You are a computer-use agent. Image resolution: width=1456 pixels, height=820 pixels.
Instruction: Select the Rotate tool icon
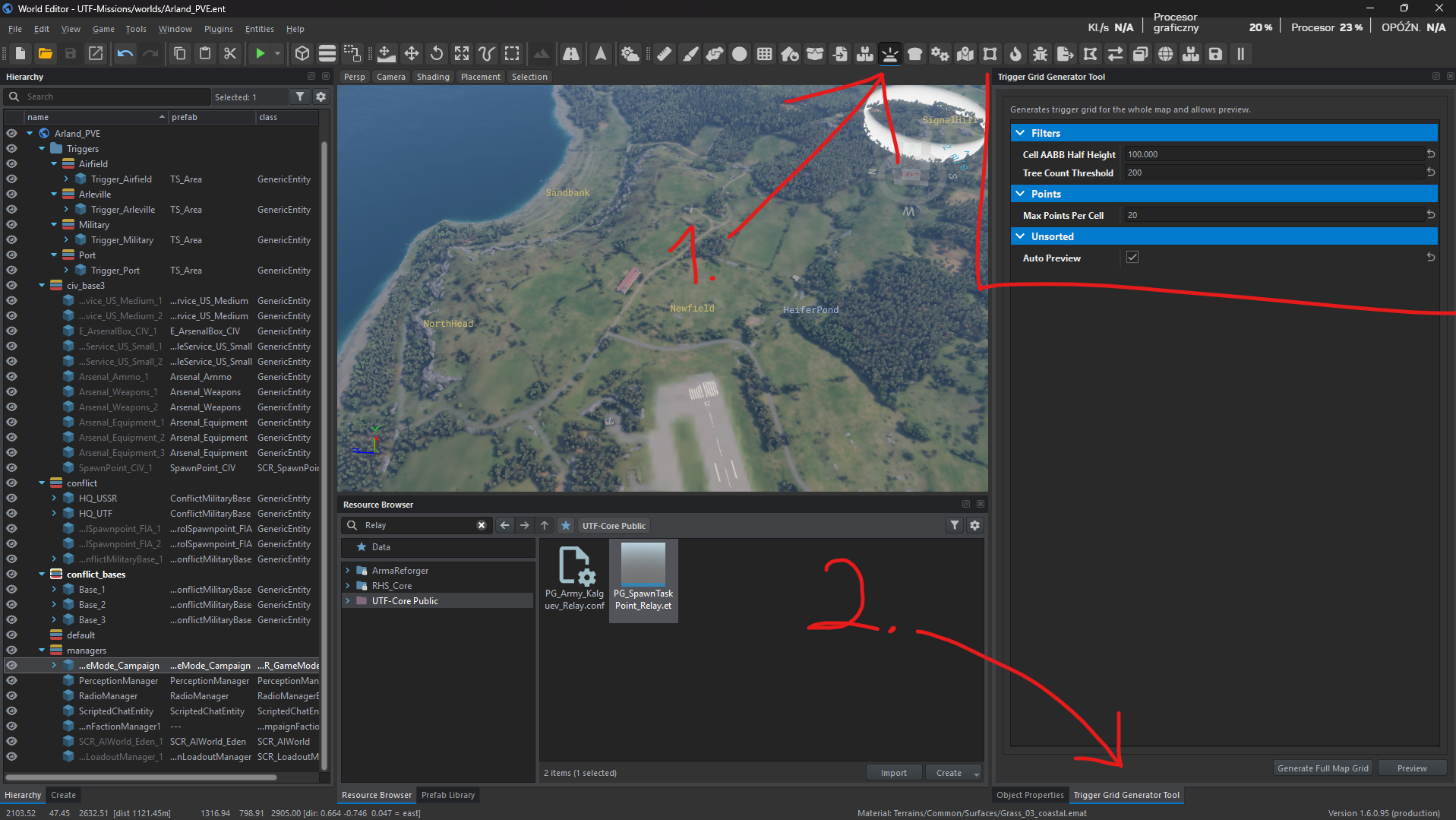pos(437,53)
